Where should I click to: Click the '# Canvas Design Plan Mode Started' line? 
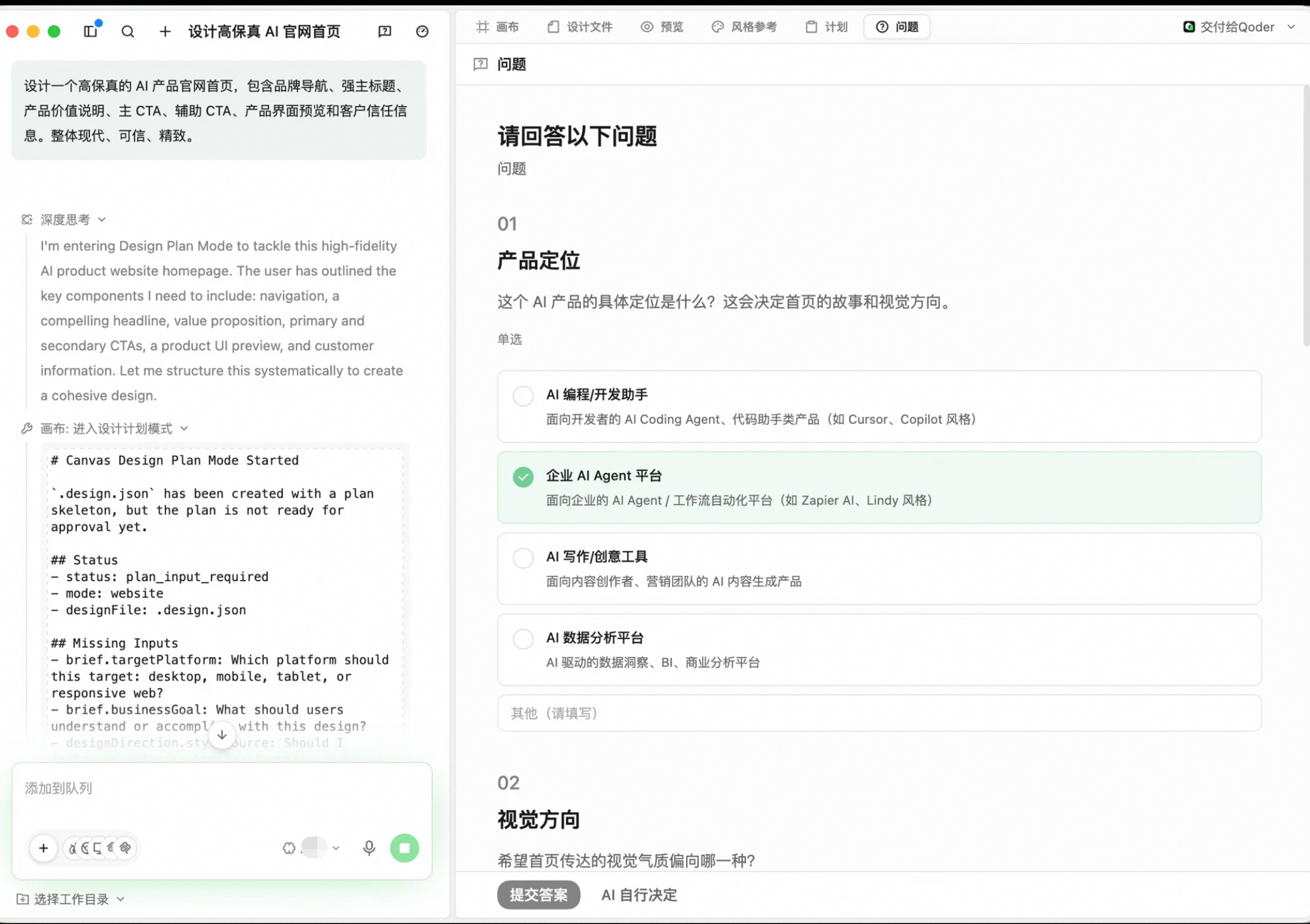pos(175,460)
